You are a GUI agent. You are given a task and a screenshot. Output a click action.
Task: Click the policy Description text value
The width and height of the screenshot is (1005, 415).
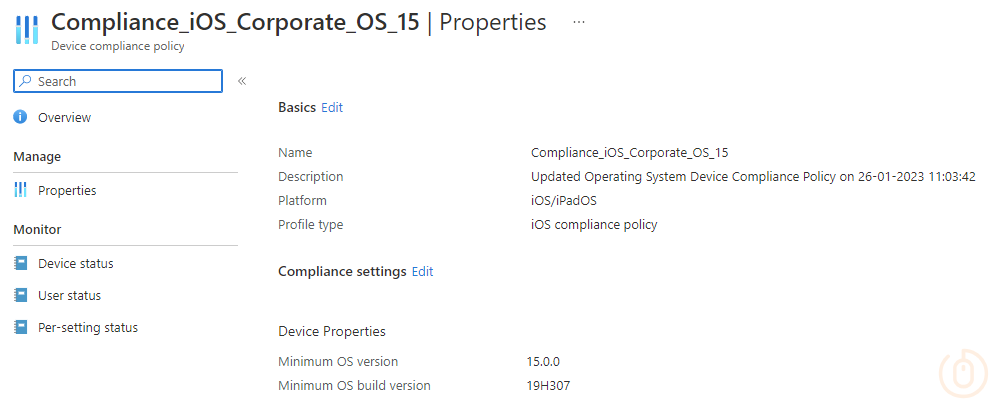tap(753, 176)
